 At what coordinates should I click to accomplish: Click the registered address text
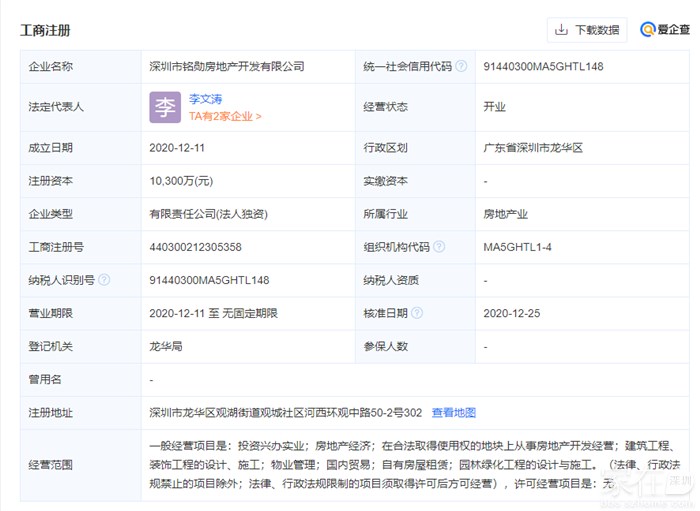click(285, 412)
